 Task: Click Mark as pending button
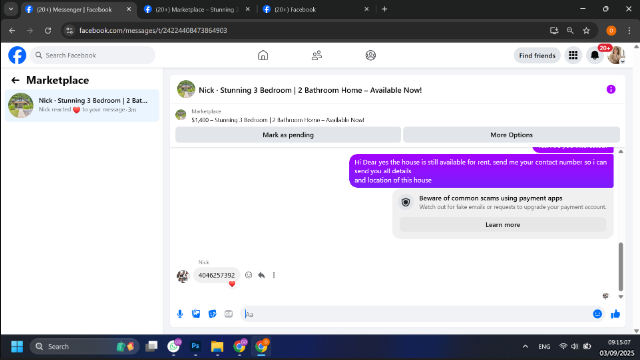point(288,135)
